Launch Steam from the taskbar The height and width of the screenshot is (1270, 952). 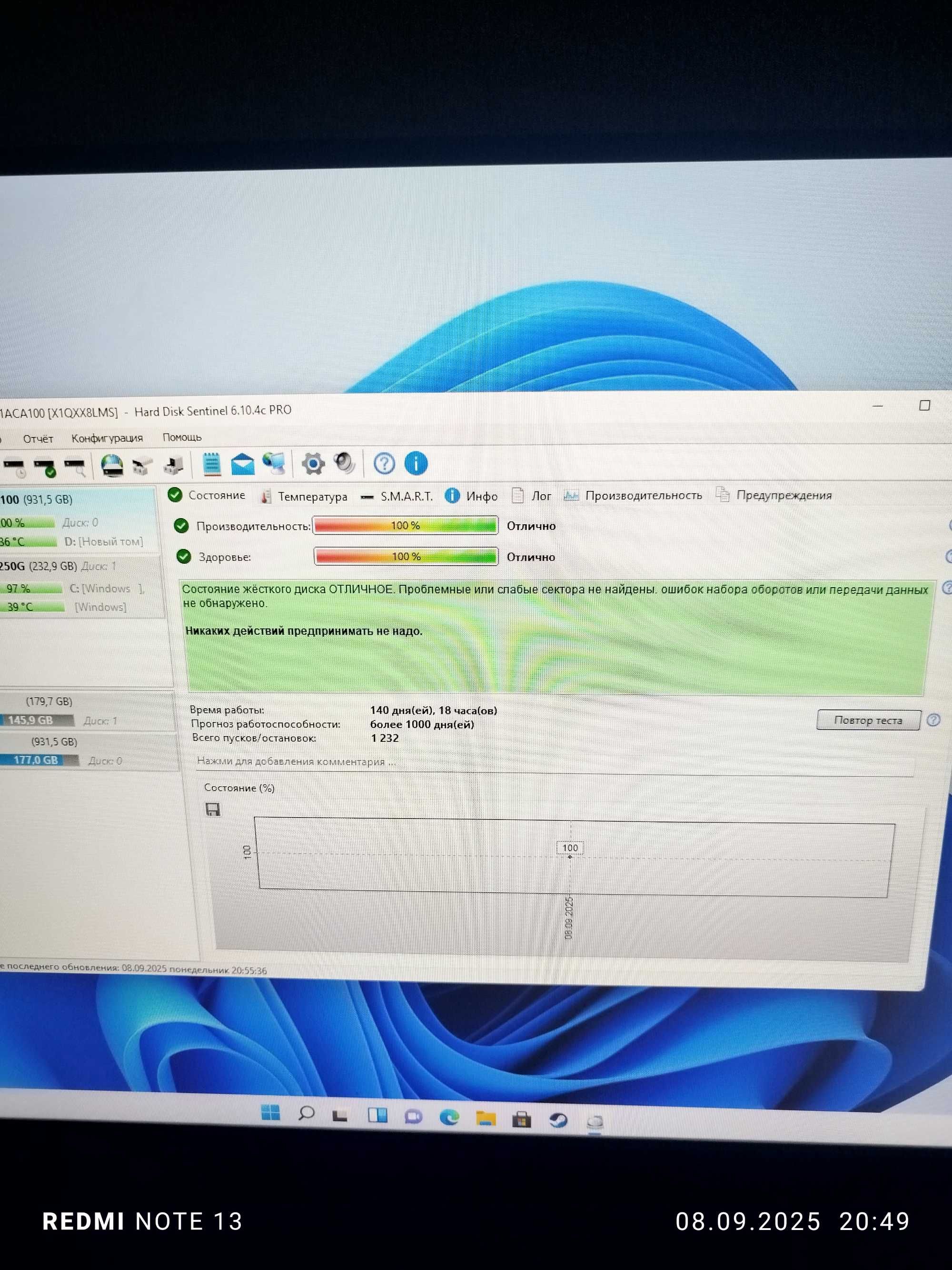558,1120
